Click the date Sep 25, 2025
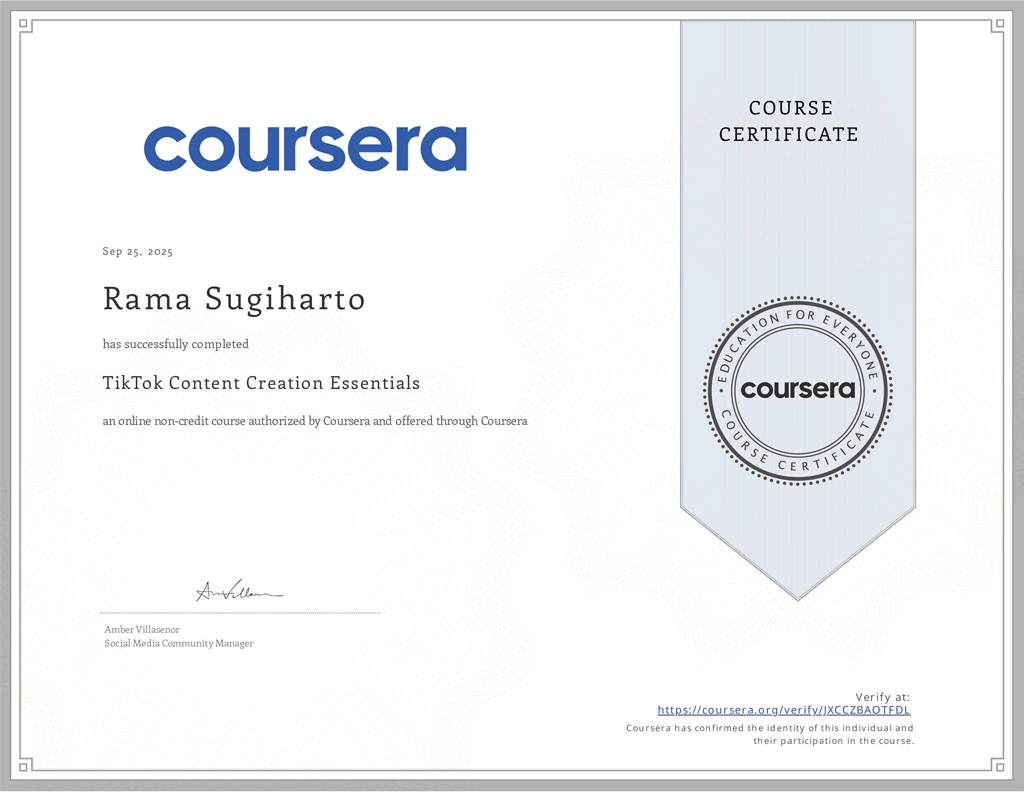 [x=138, y=252]
